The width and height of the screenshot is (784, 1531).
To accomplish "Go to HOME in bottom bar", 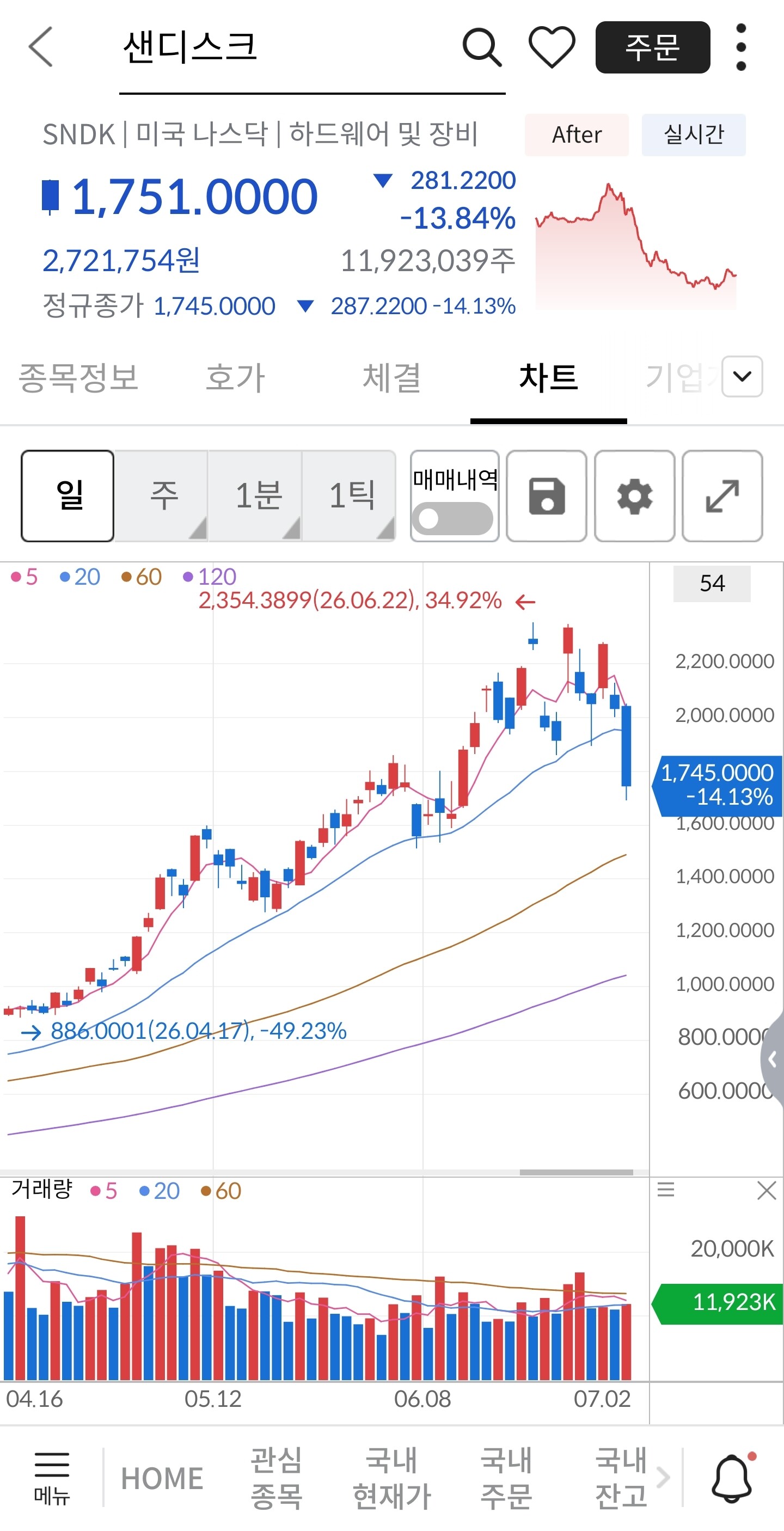I will tap(162, 1478).
